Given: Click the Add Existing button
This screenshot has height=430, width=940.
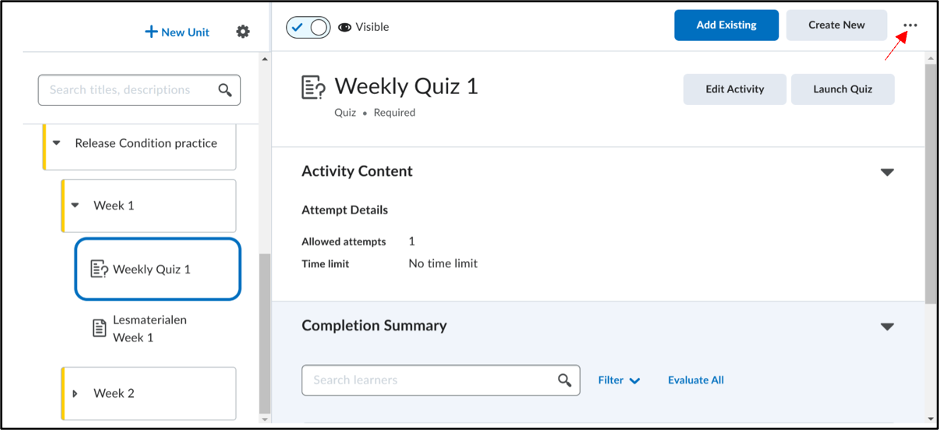Looking at the screenshot, I should pyautogui.click(x=727, y=25).
